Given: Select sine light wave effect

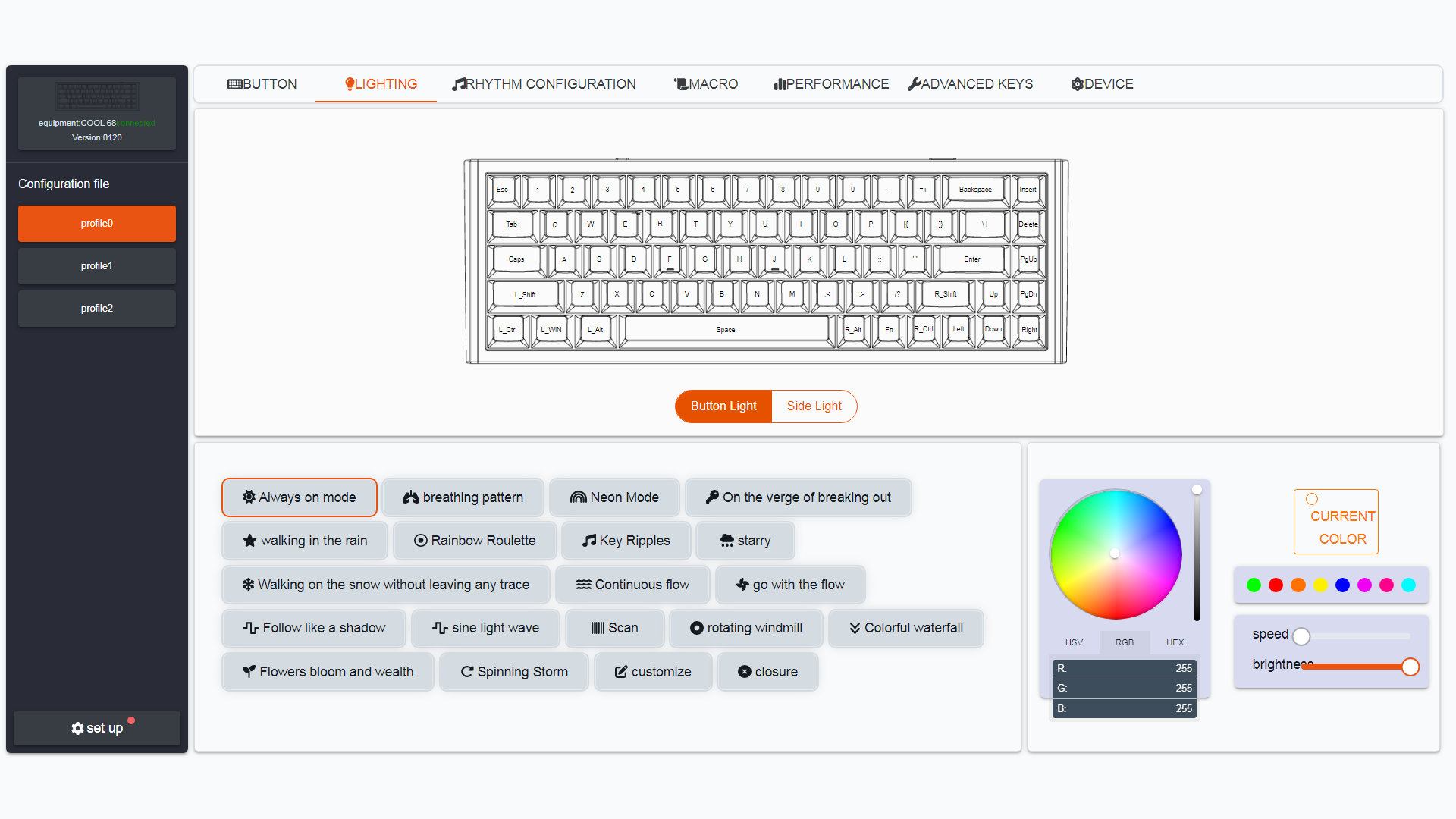Looking at the screenshot, I should 485,628.
